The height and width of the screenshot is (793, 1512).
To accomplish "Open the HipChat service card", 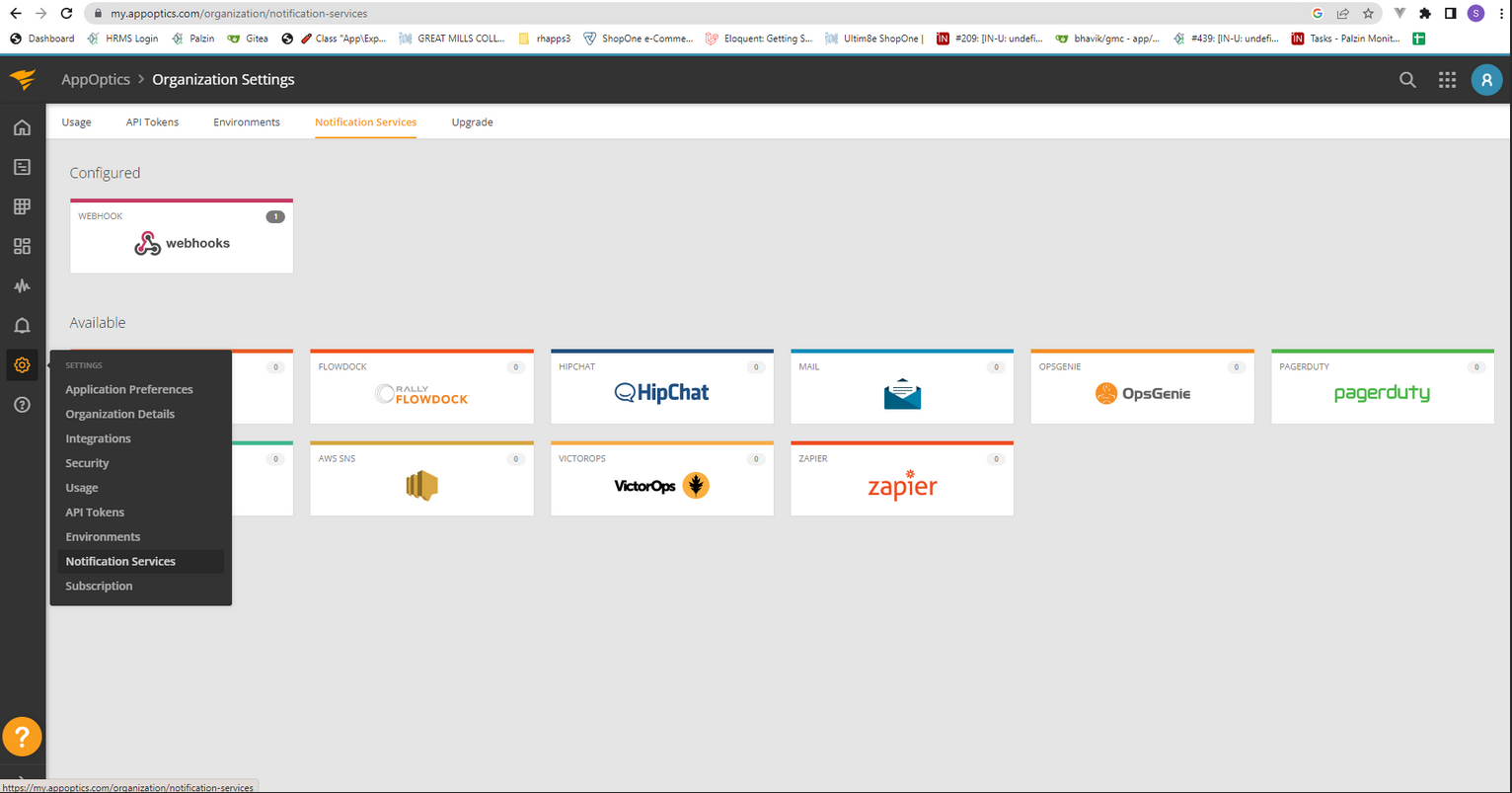I will pos(662,387).
